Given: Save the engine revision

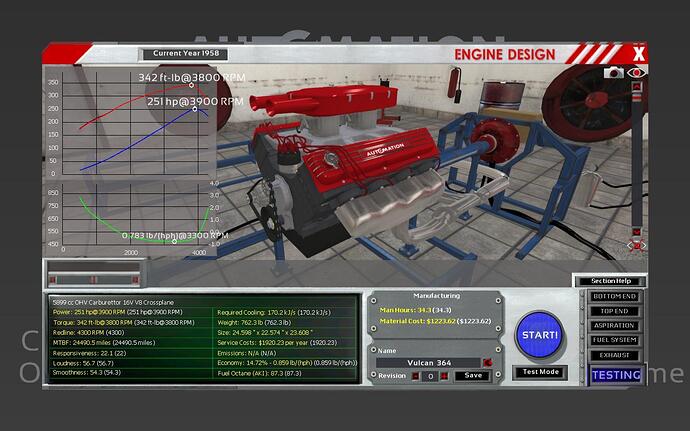Looking at the screenshot, I should click(474, 376).
